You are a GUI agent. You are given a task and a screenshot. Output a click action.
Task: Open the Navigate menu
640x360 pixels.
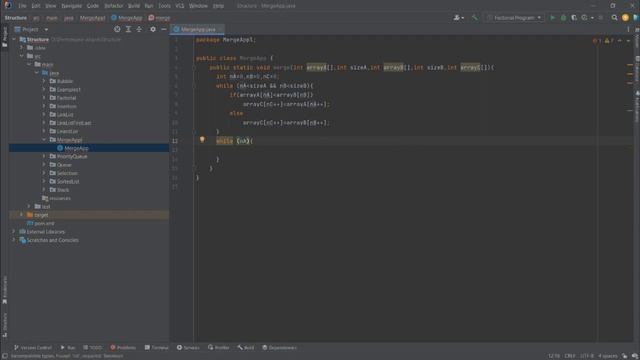click(71, 6)
